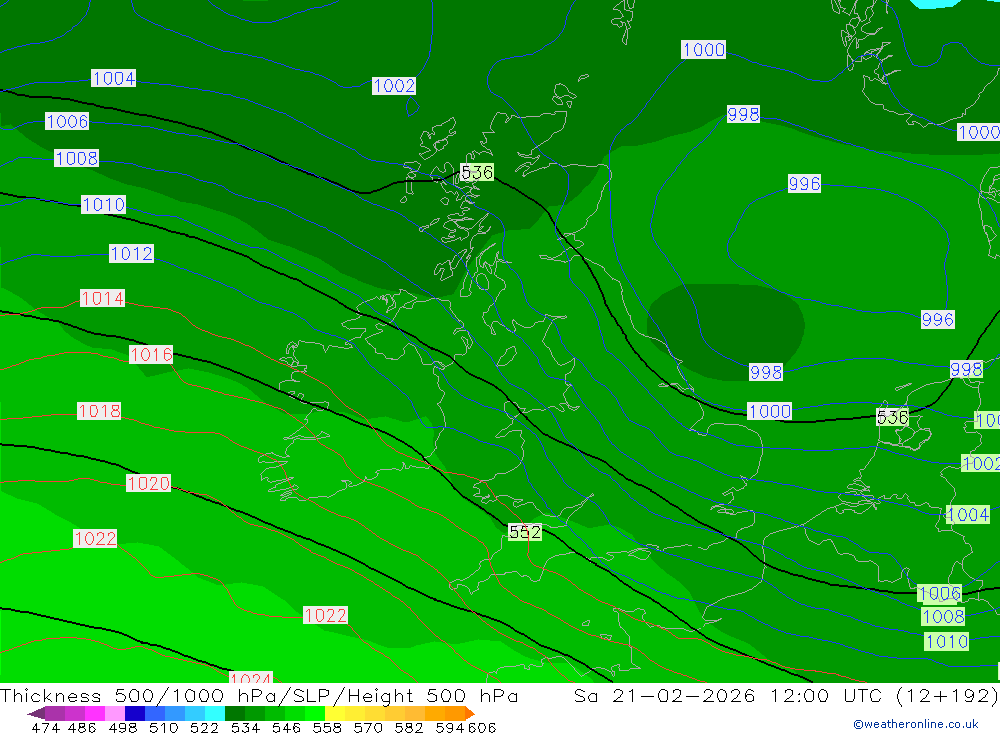This screenshot has width=1000, height=733.
Task: Click the 552 height contour label
Action: coord(525,532)
